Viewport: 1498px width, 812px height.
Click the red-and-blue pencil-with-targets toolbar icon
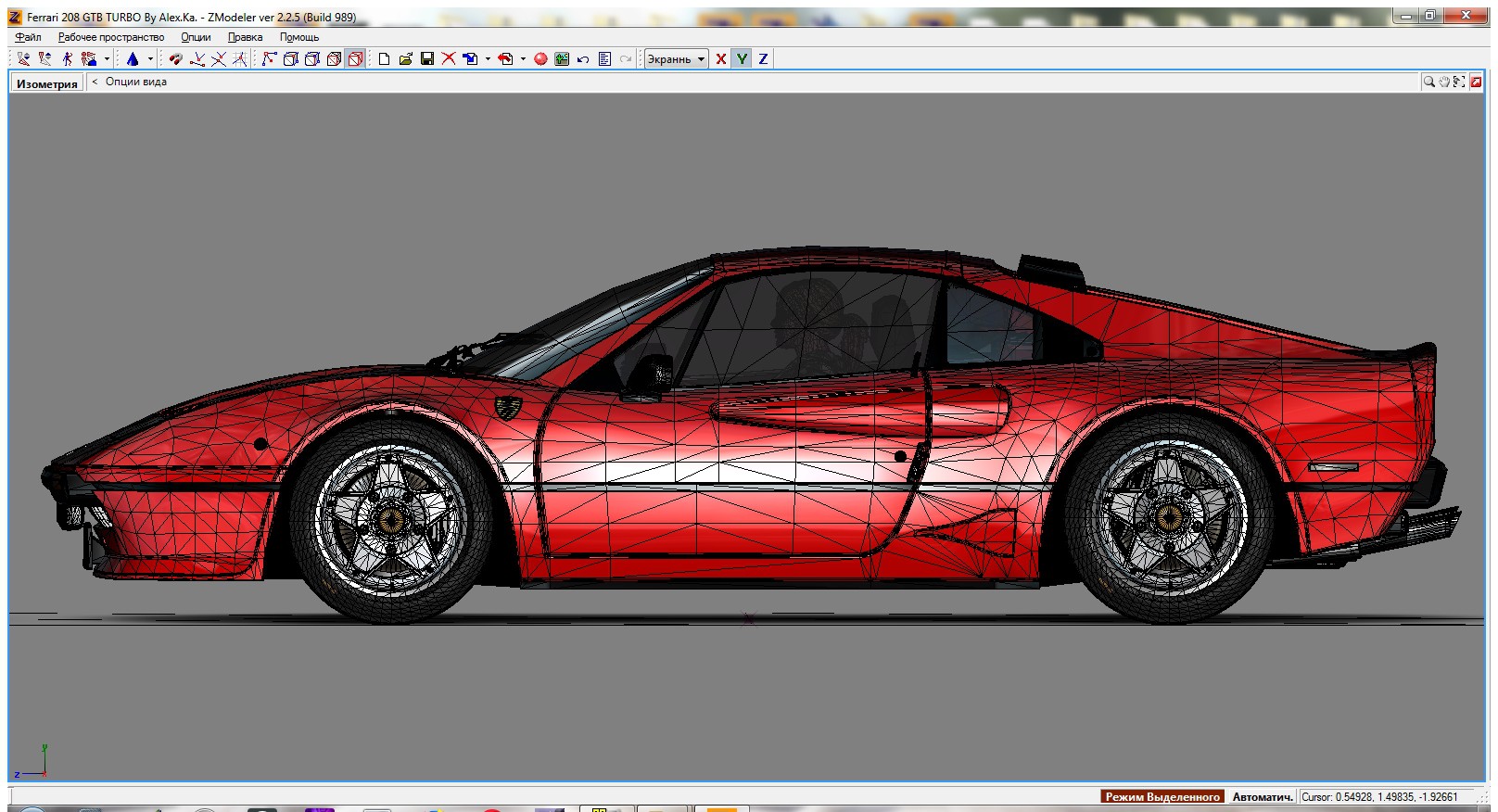pyautogui.click(x=90, y=59)
